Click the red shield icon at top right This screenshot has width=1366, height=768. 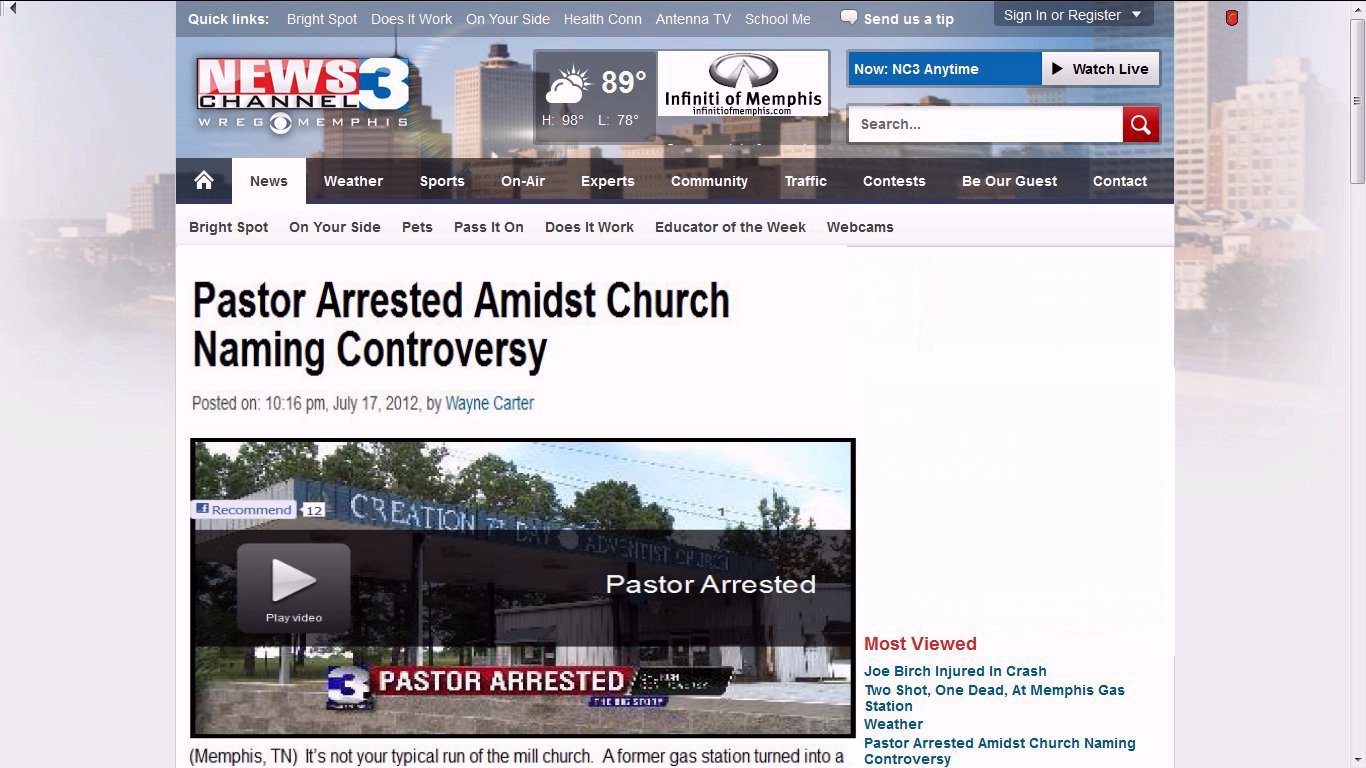pyautogui.click(x=1232, y=17)
